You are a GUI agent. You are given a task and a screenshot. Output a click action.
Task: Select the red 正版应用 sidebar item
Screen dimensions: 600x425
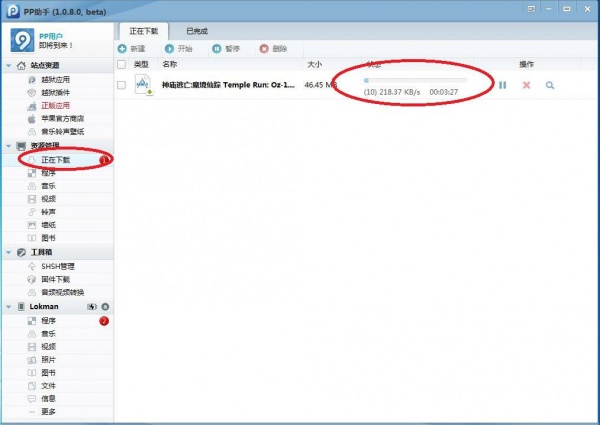tap(55, 106)
